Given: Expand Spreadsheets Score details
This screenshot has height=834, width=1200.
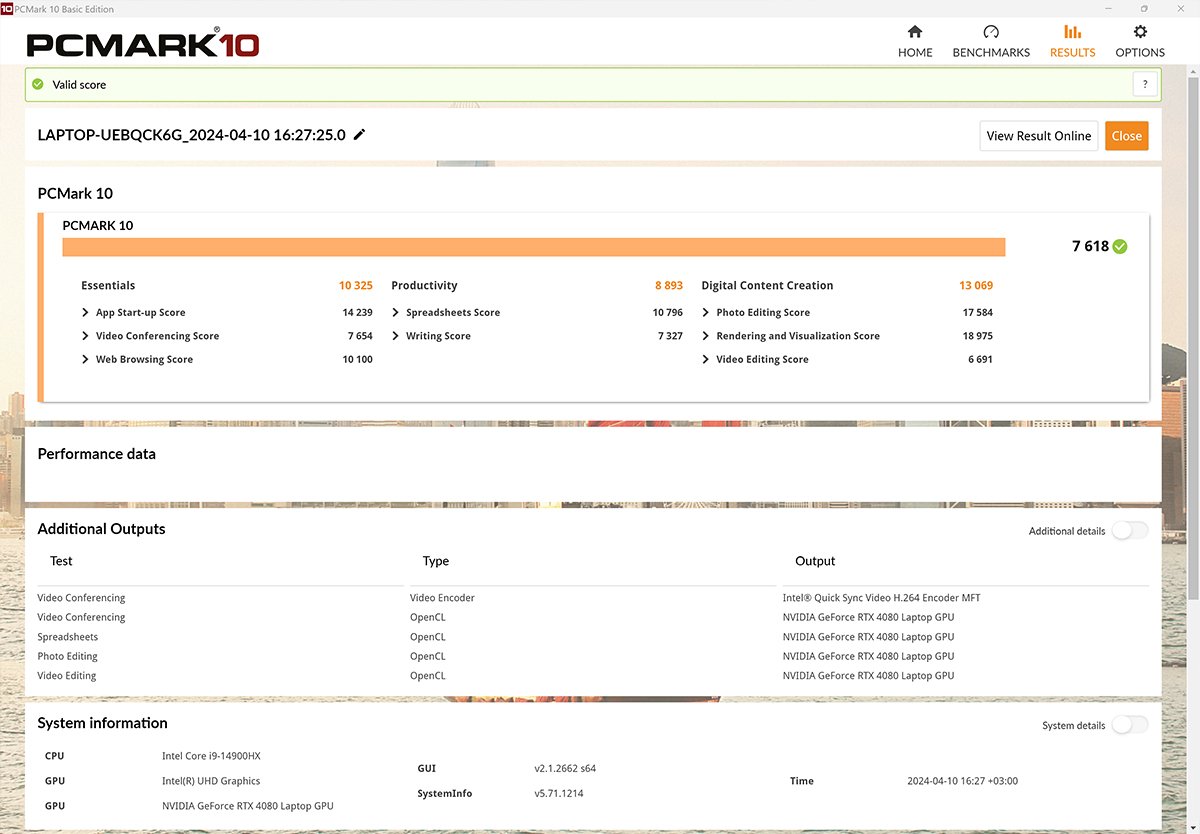Looking at the screenshot, I should click(x=396, y=313).
